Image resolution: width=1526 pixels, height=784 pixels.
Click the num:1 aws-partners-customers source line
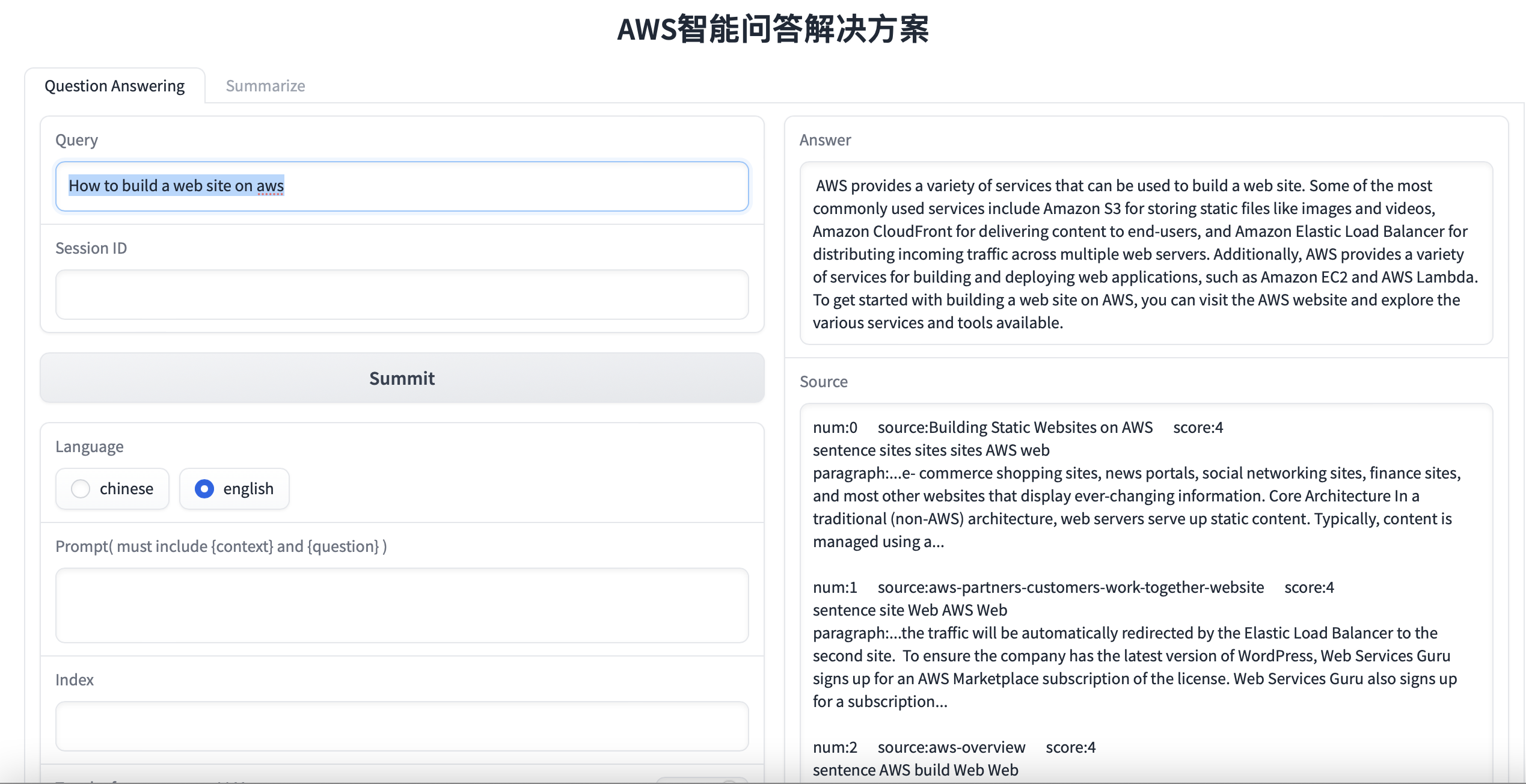pyautogui.click(x=1073, y=587)
